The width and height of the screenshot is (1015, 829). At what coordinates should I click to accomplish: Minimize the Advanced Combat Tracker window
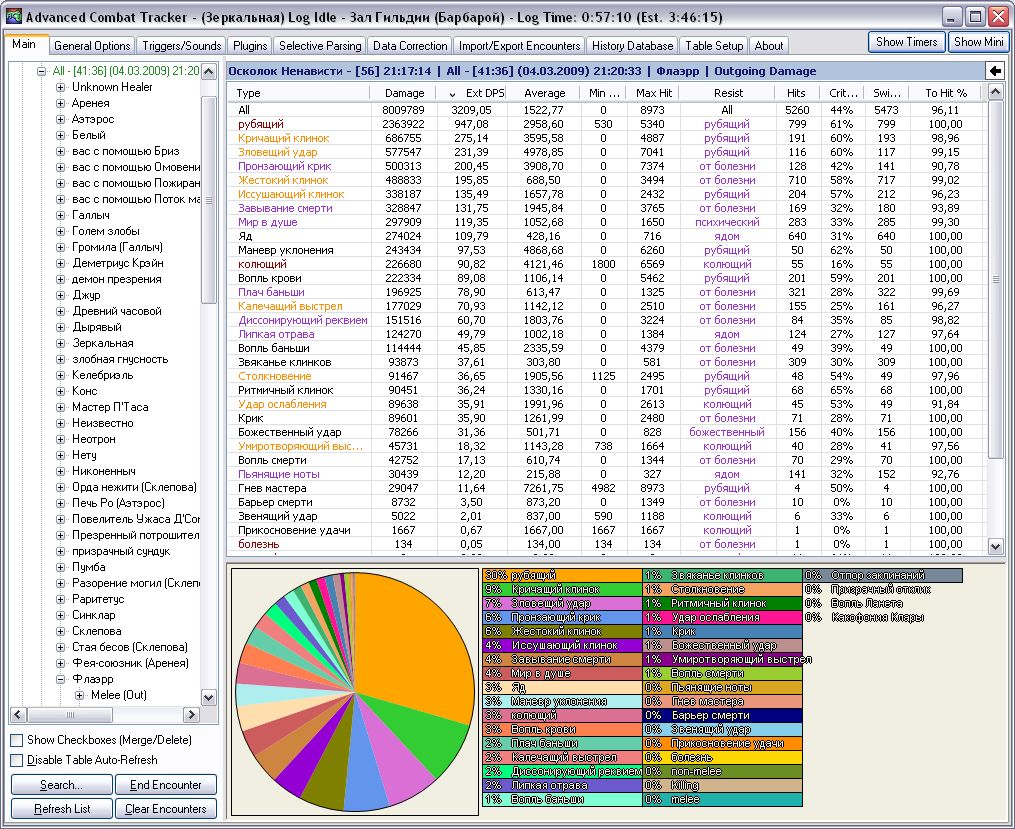coord(951,17)
